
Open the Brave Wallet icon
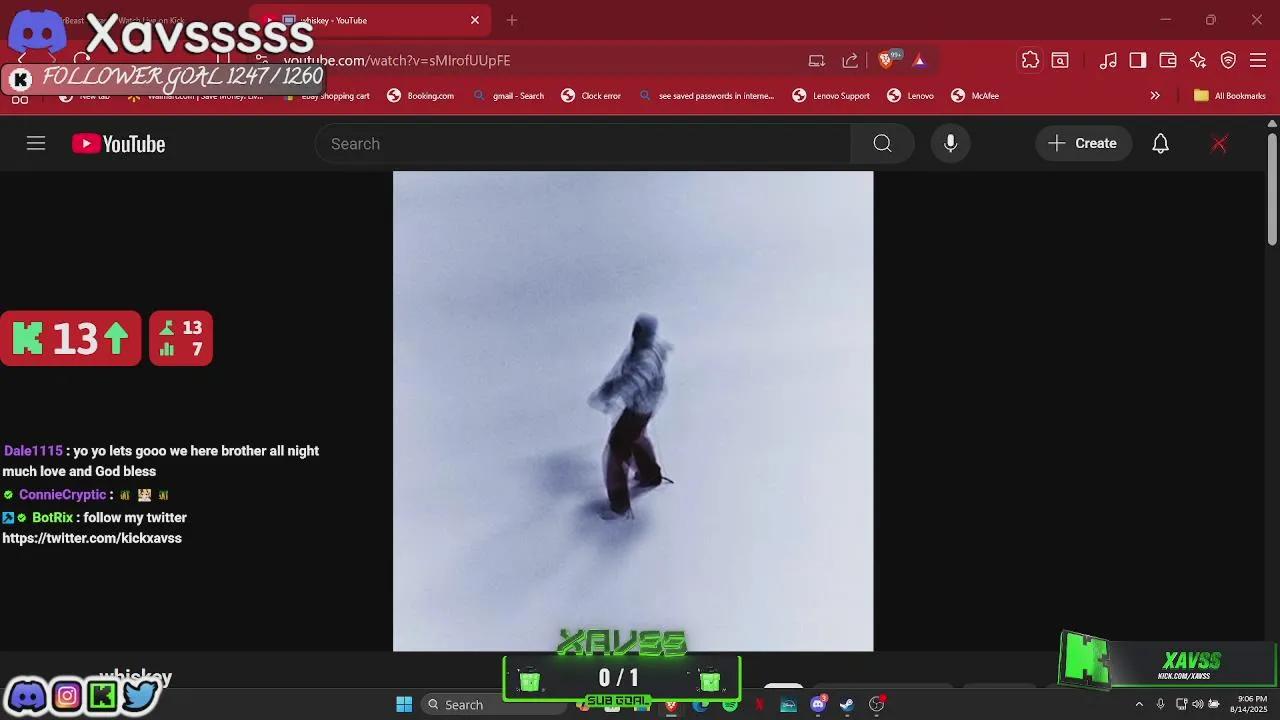[x=1168, y=61]
